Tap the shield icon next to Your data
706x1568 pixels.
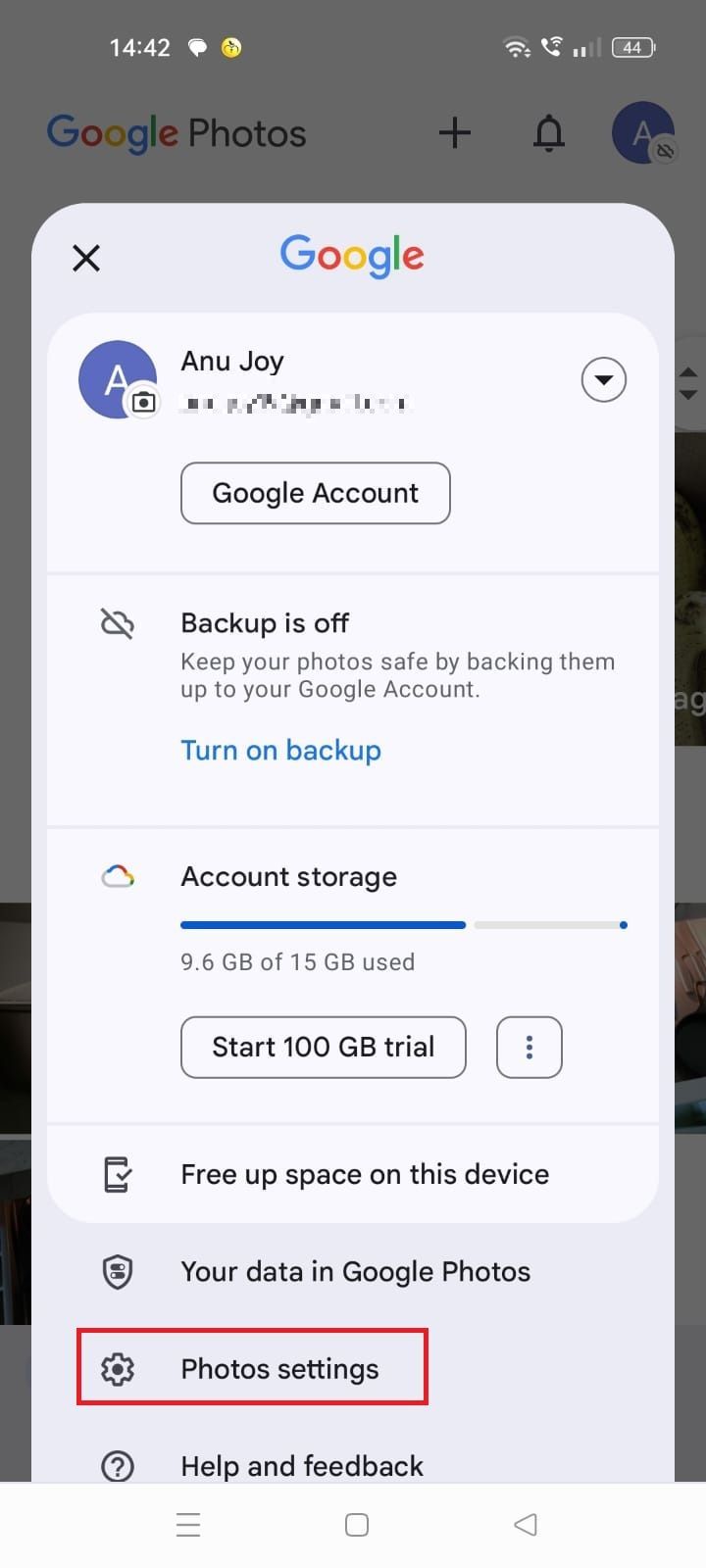pyautogui.click(x=117, y=1271)
